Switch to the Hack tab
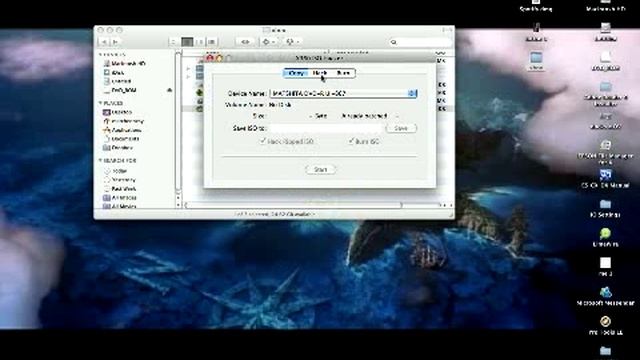The image size is (640, 360). point(320,73)
